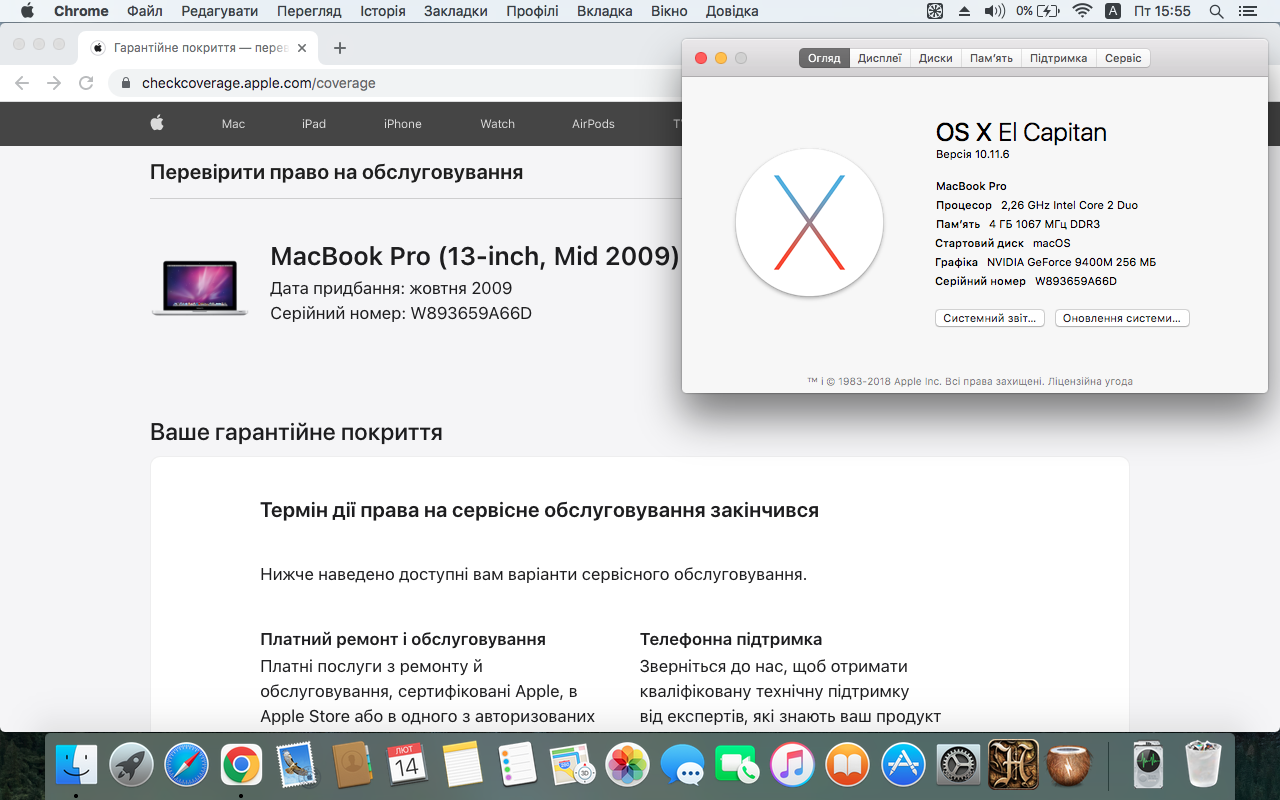The width and height of the screenshot is (1280, 800).
Task: Open Safari from the Dock
Action: [x=186, y=766]
